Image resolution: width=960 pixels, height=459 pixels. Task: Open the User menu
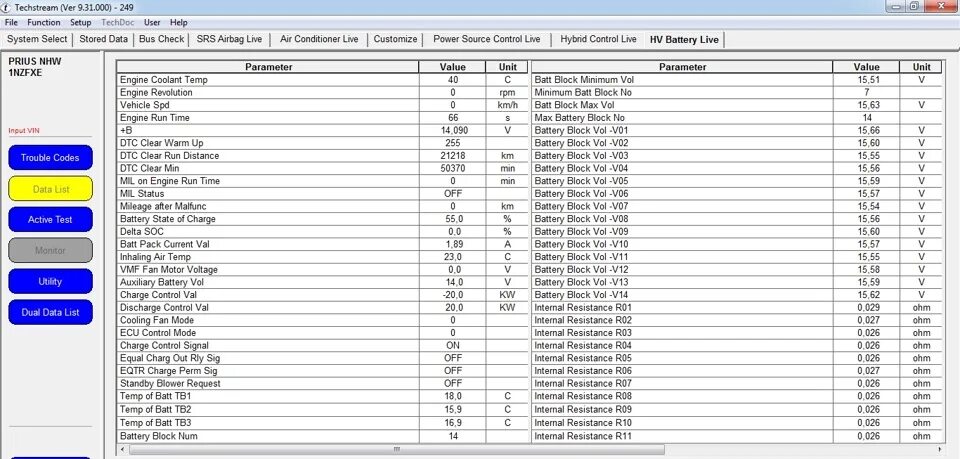[152, 23]
